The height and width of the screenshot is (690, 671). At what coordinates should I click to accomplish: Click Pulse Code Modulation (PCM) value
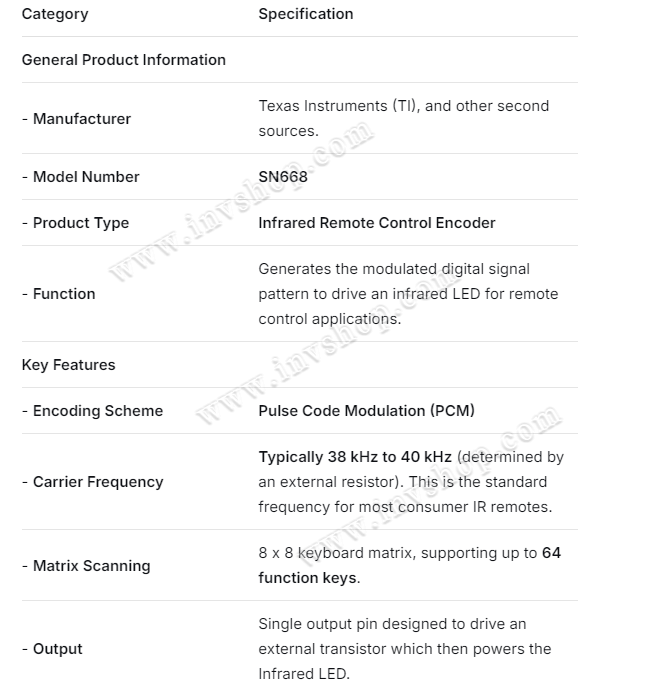(366, 411)
